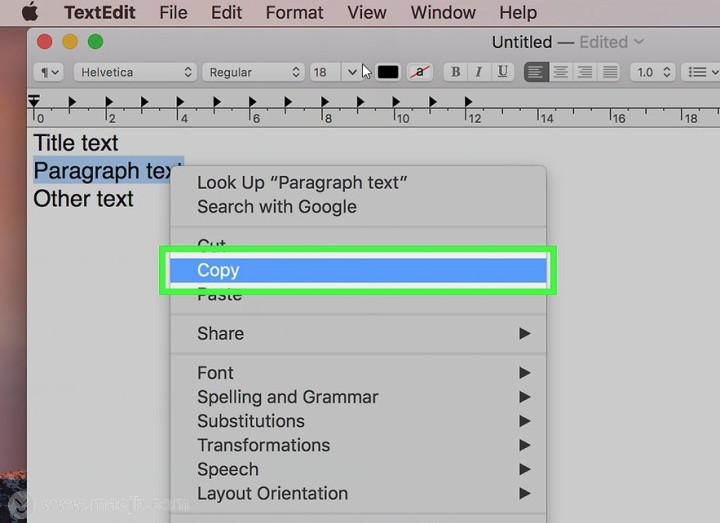Screen dimensions: 720x523
Task: Open the paragraph styles dropdown
Action: (x=49, y=72)
